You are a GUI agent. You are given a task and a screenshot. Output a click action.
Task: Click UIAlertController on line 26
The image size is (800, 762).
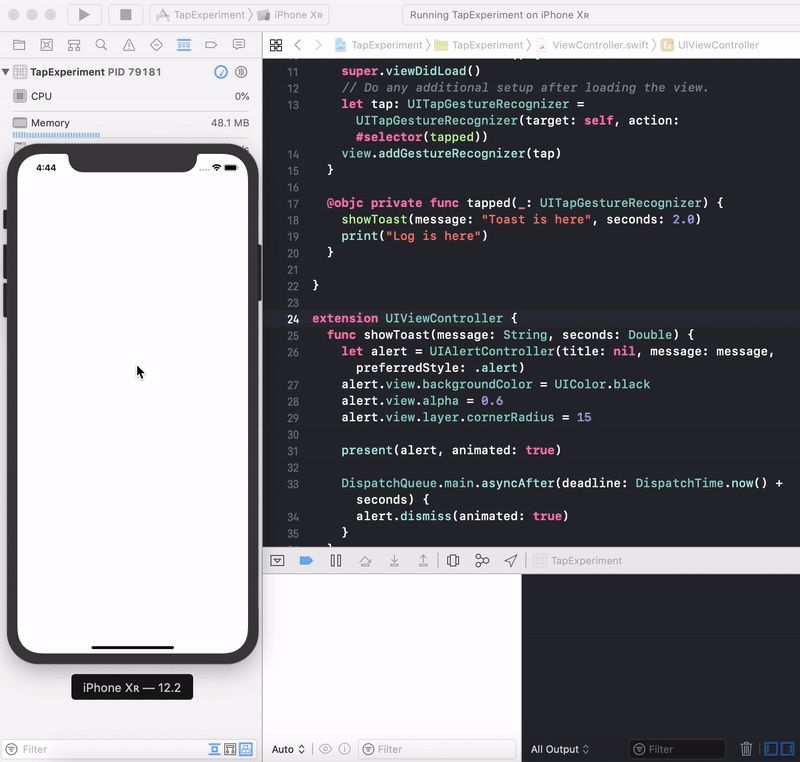click(x=491, y=351)
